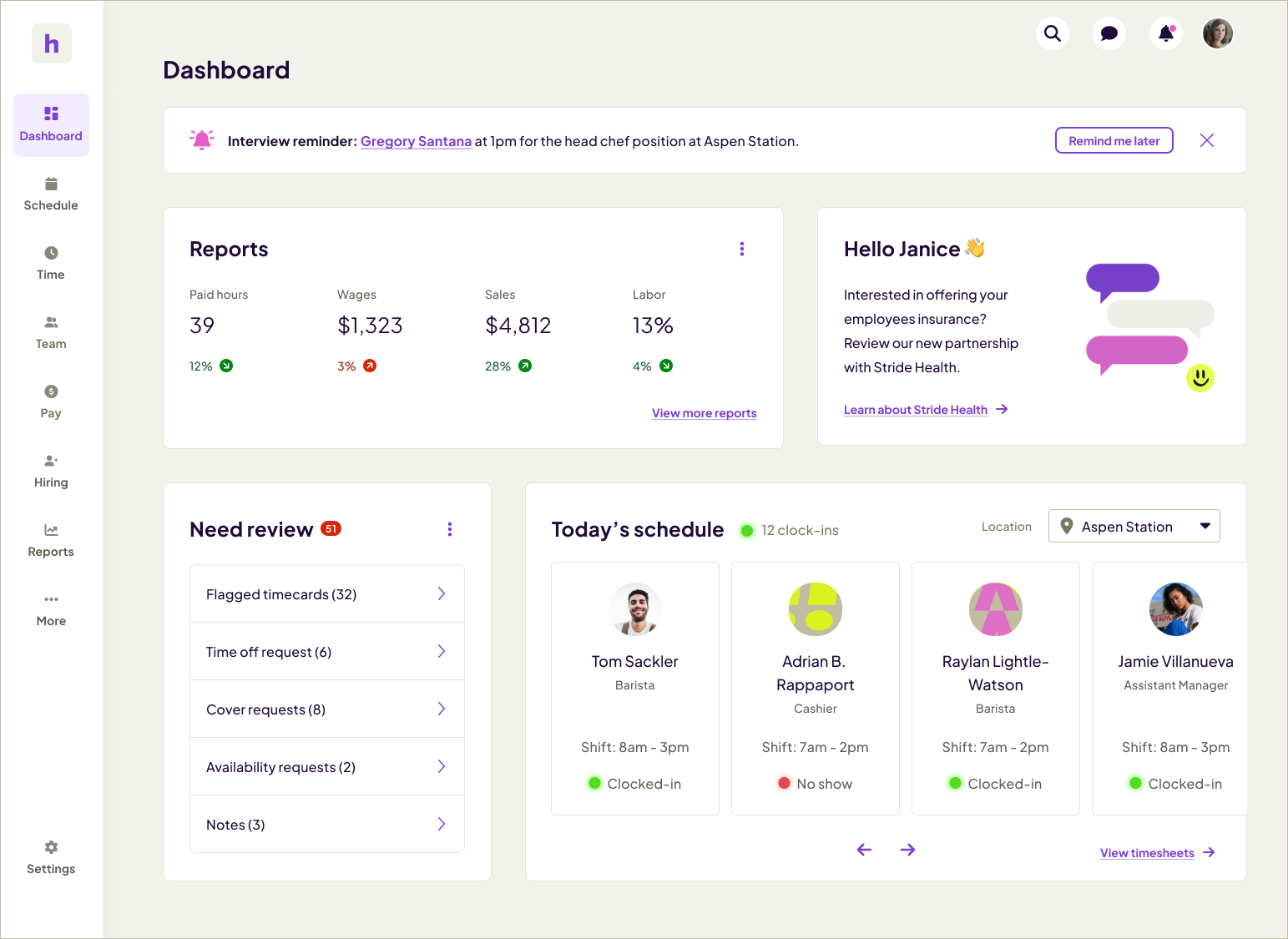Click the user profile avatar
Screen dimensions: 1288x939
1218,33
